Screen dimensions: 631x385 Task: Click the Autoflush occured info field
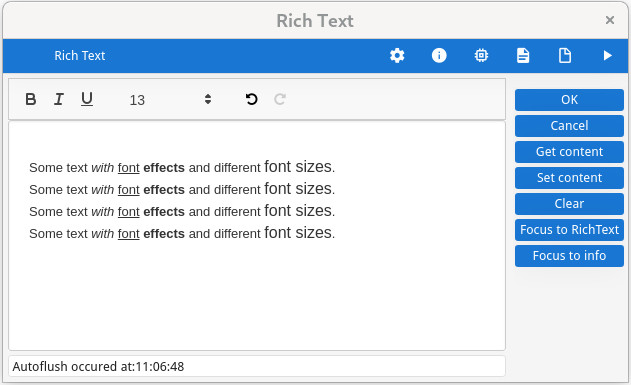257,366
